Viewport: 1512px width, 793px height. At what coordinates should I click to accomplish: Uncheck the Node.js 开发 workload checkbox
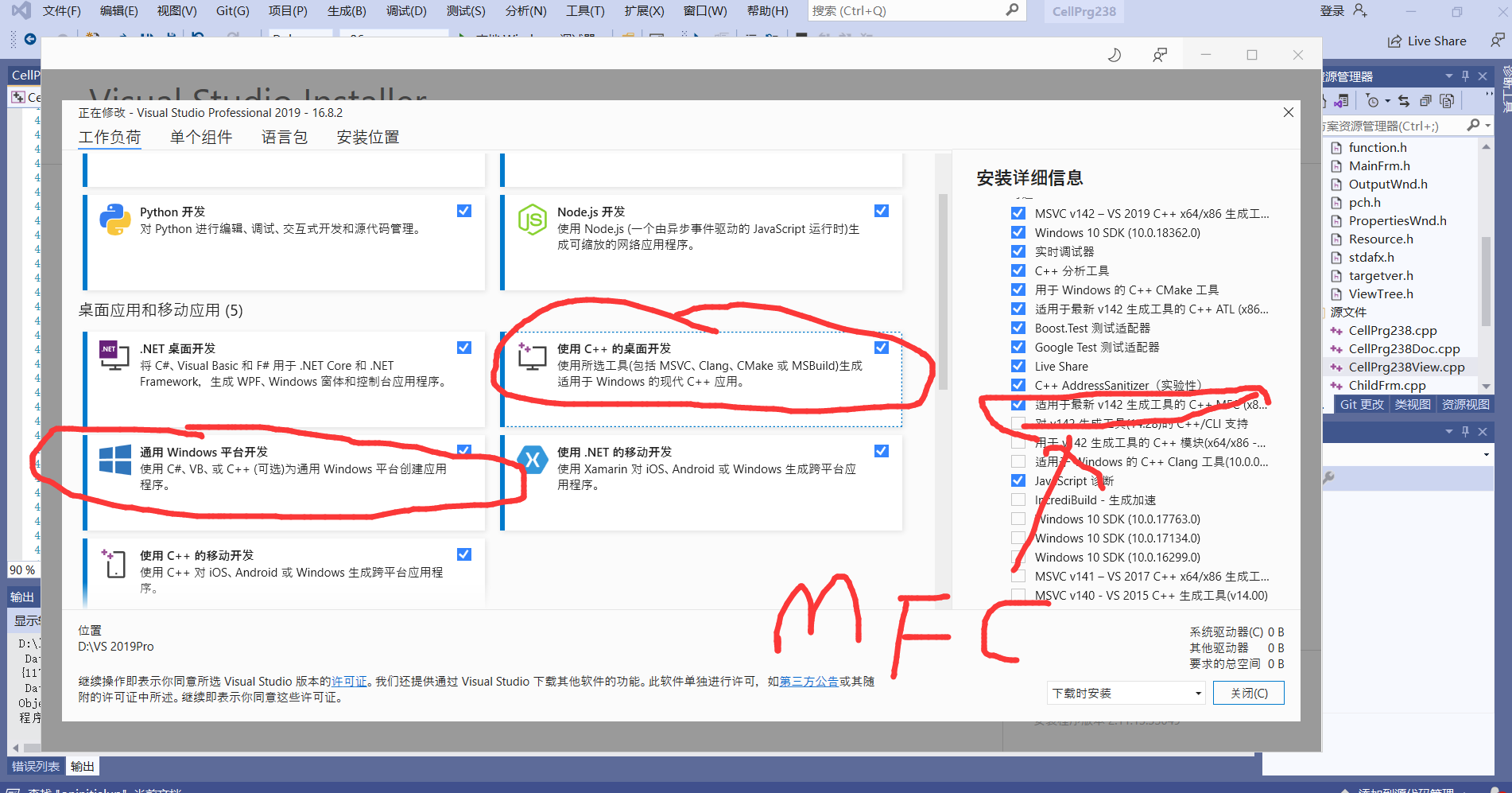pyautogui.click(x=882, y=211)
